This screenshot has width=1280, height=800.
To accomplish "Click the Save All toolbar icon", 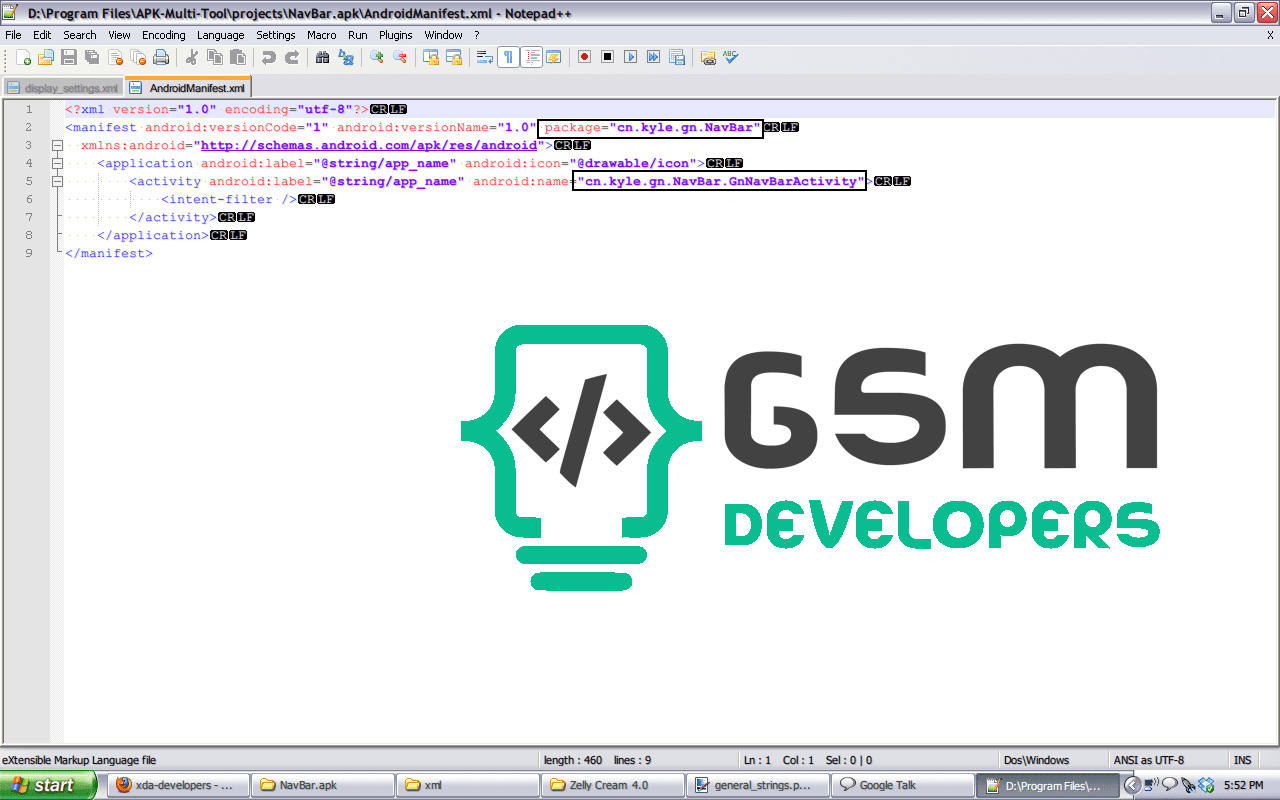I will (x=91, y=57).
